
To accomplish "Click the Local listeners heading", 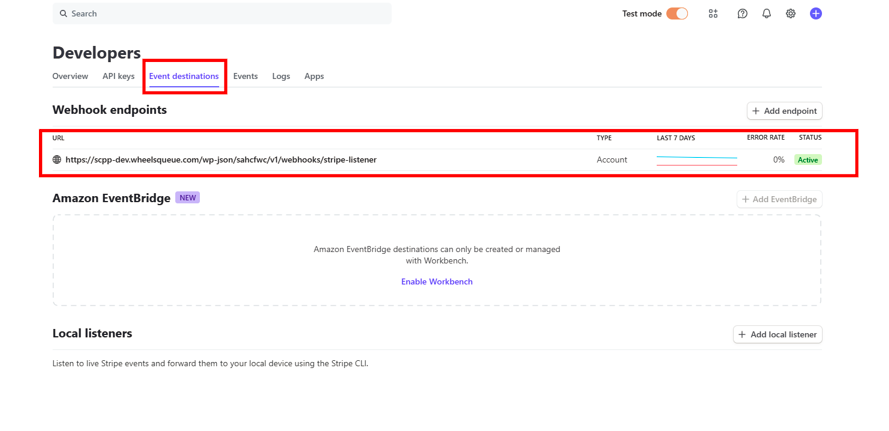I will [x=92, y=333].
